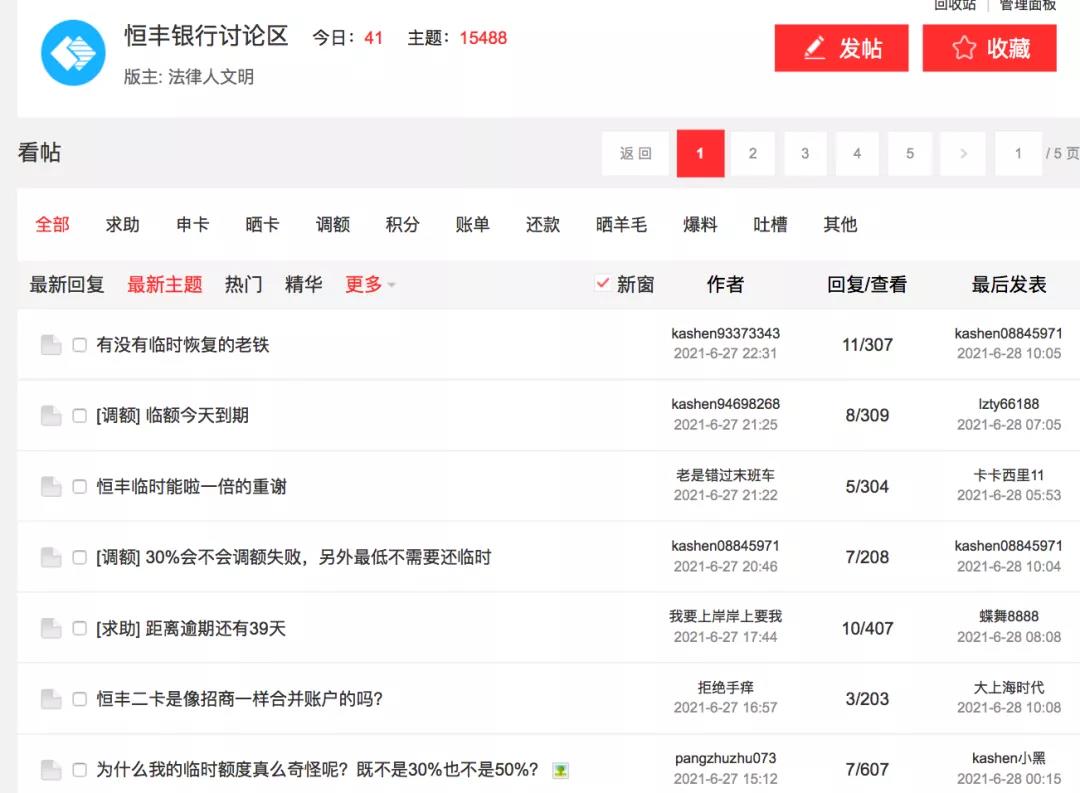Select the 申卡 category tab
The height and width of the screenshot is (793, 1080).
193,225
